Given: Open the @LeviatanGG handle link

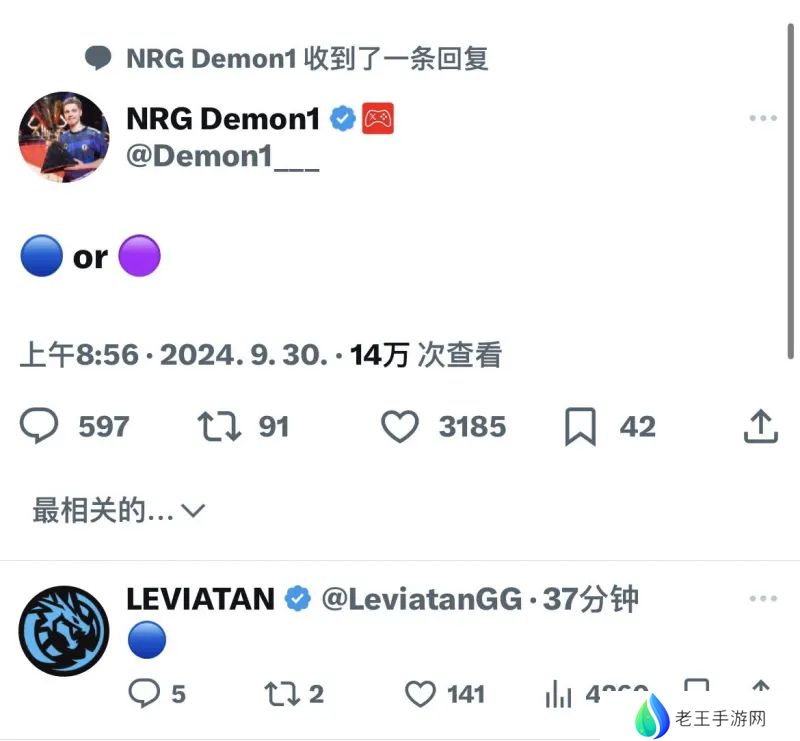Looking at the screenshot, I should 422,599.
